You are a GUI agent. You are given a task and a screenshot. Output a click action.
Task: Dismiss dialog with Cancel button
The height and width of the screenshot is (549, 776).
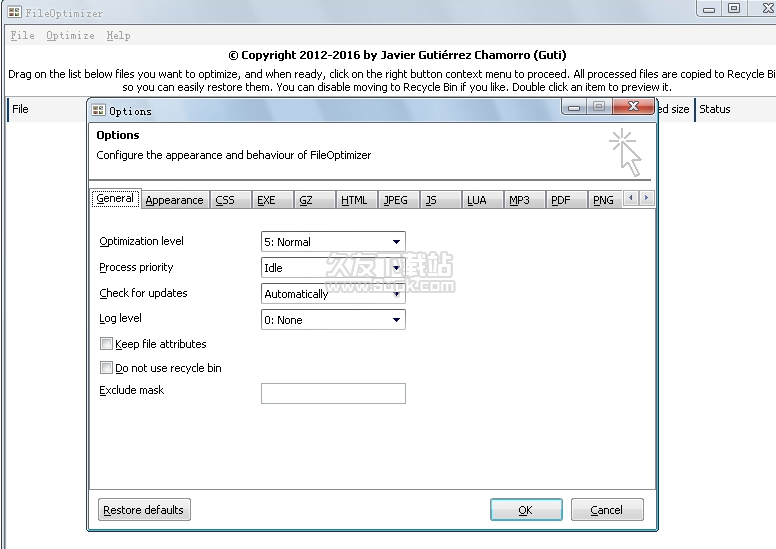pyautogui.click(x=607, y=510)
